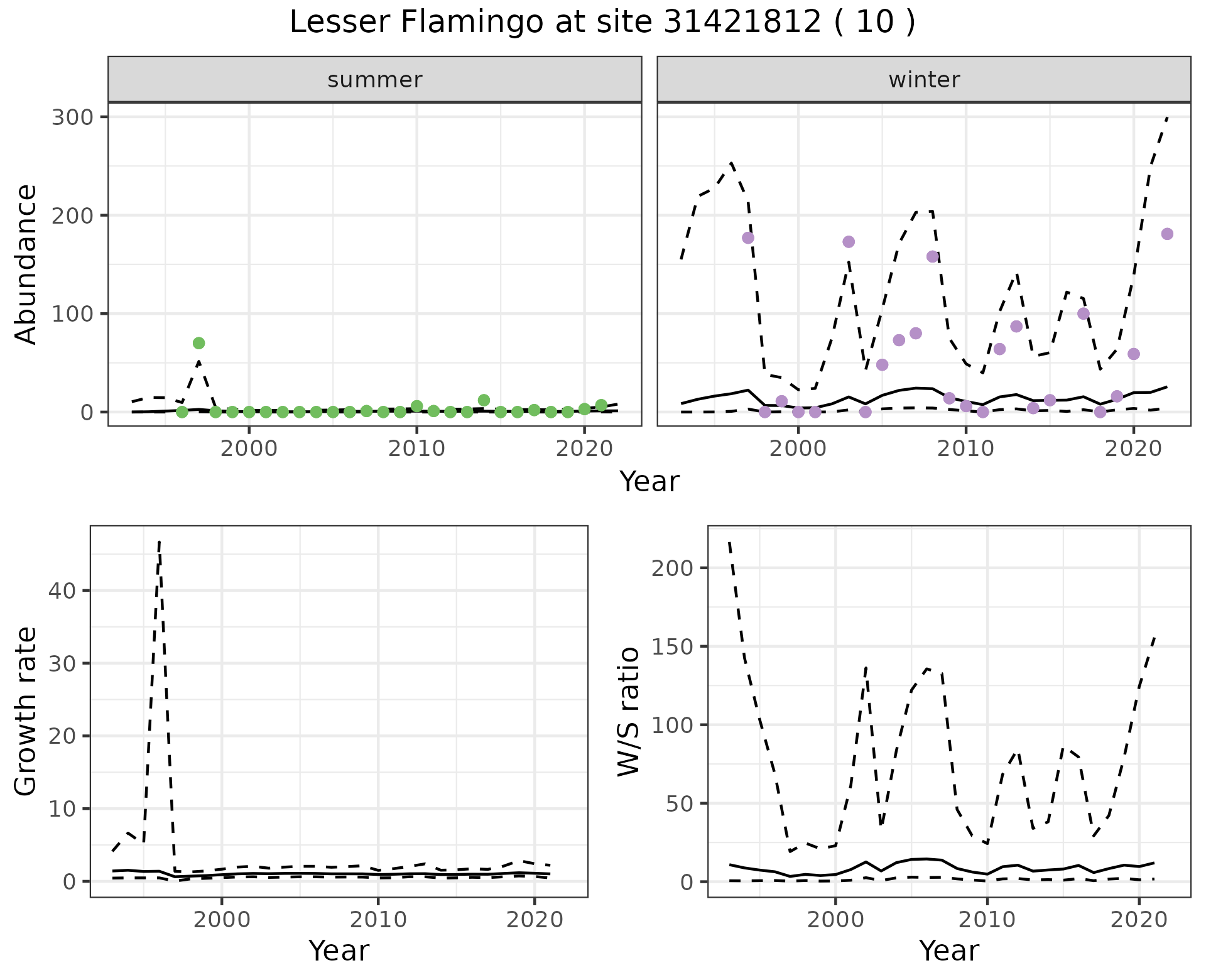Click the summer facet header strip
The image size is (1206, 980).
375,80
